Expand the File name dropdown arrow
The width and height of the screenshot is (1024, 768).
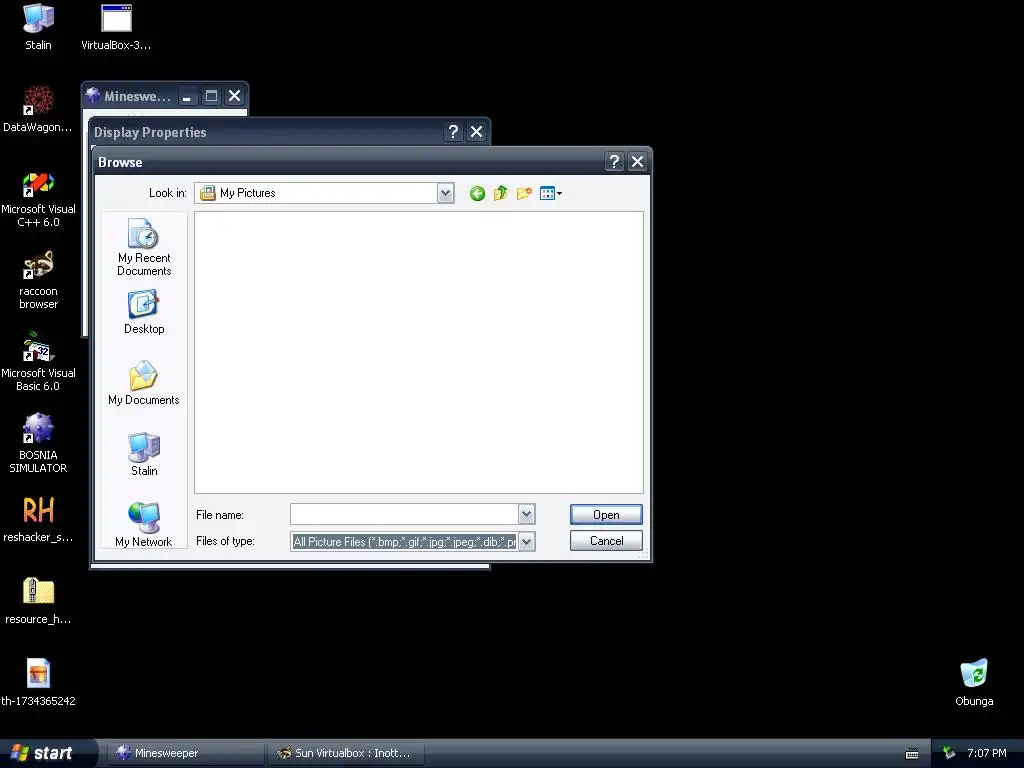526,514
